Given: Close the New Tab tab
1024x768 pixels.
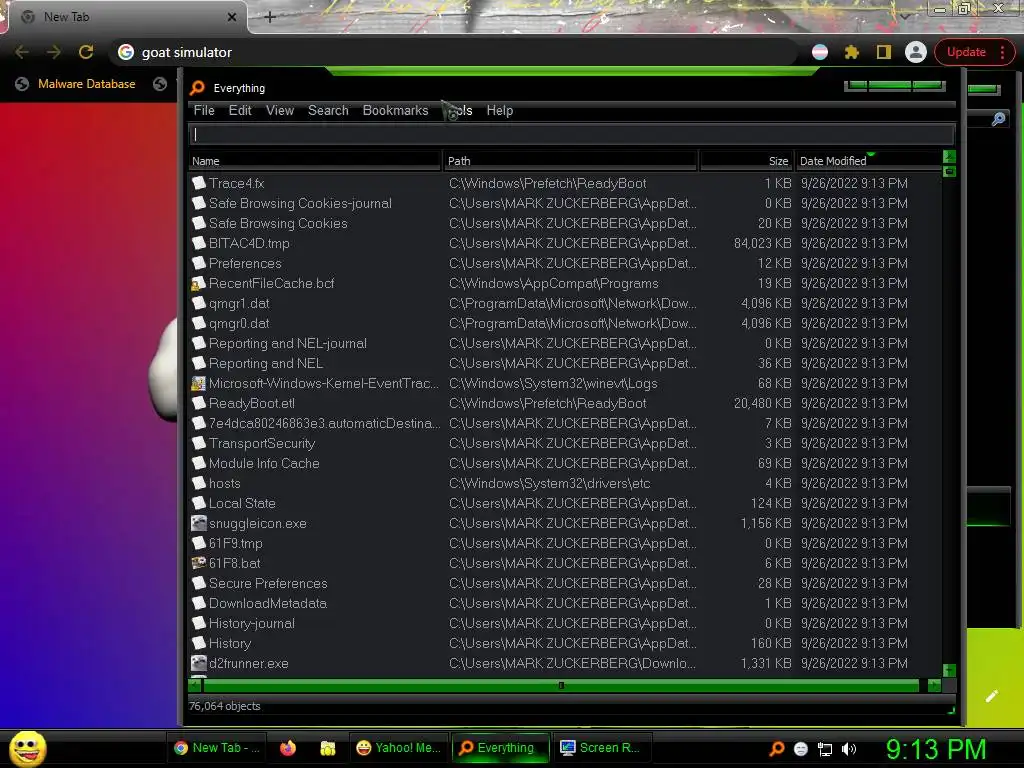Looking at the screenshot, I should click(x=232, y=17).
